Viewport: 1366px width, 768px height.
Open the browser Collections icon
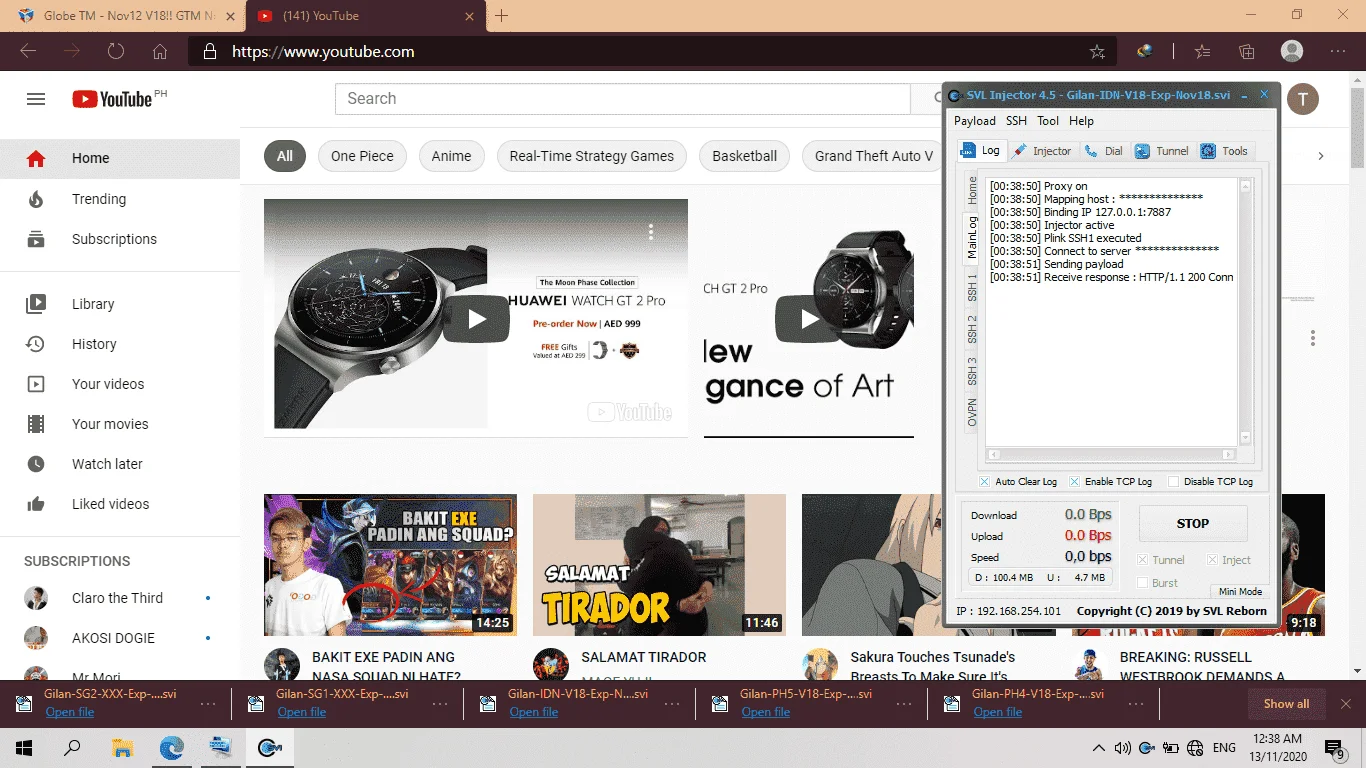click(x=1247, y=52)
